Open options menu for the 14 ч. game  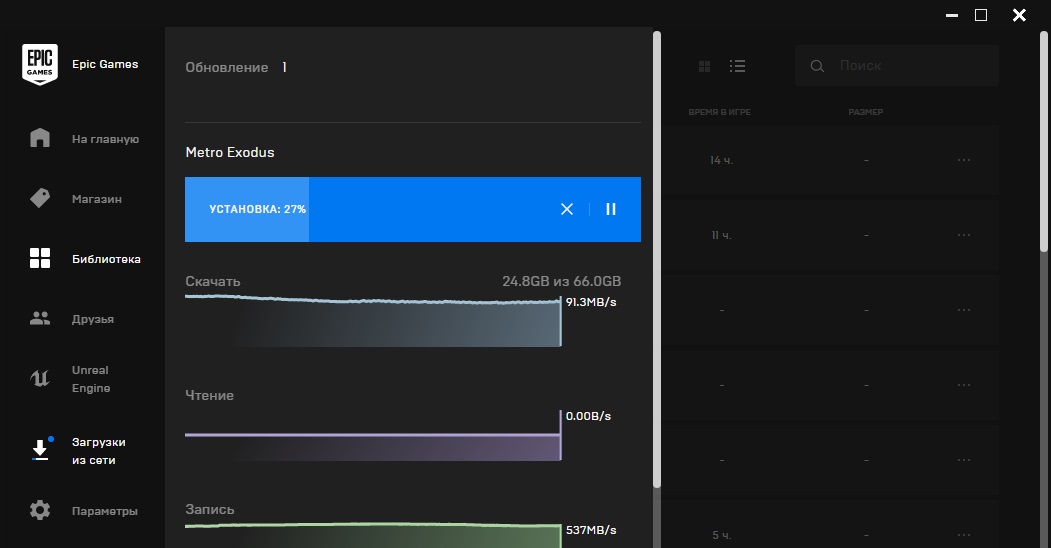tap(964, 160)
